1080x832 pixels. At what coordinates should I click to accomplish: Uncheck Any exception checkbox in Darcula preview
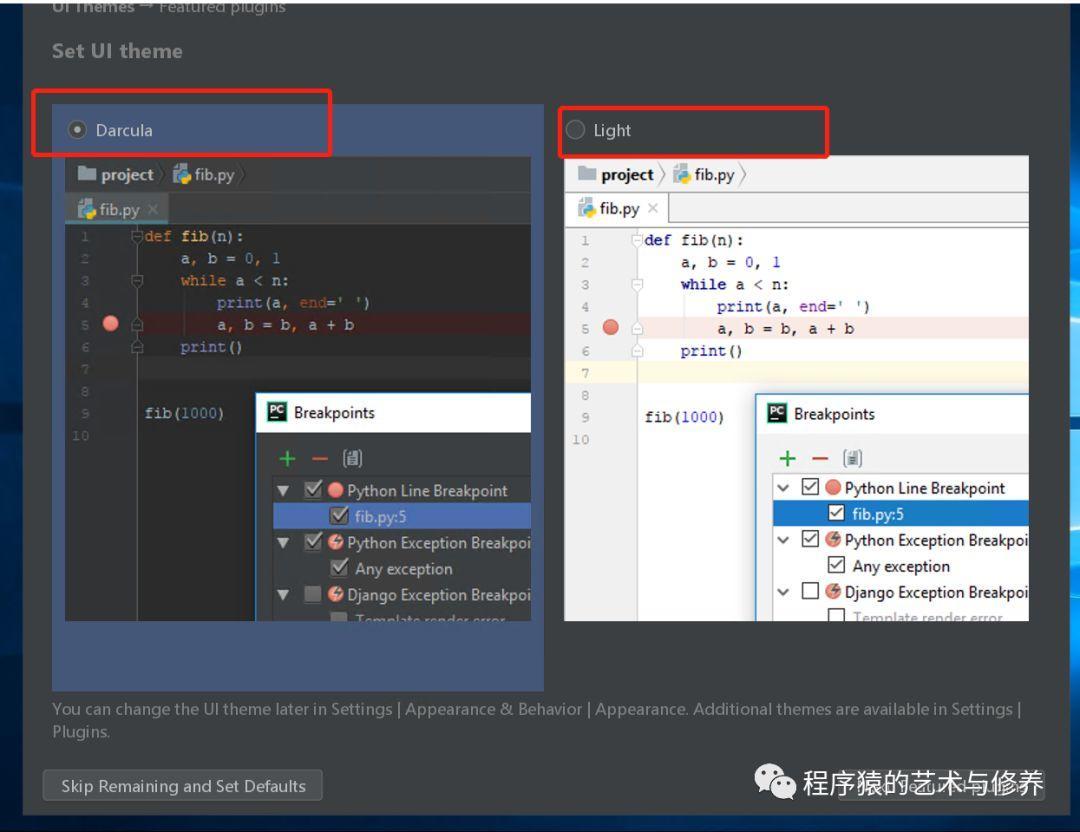tap(339, 568)
